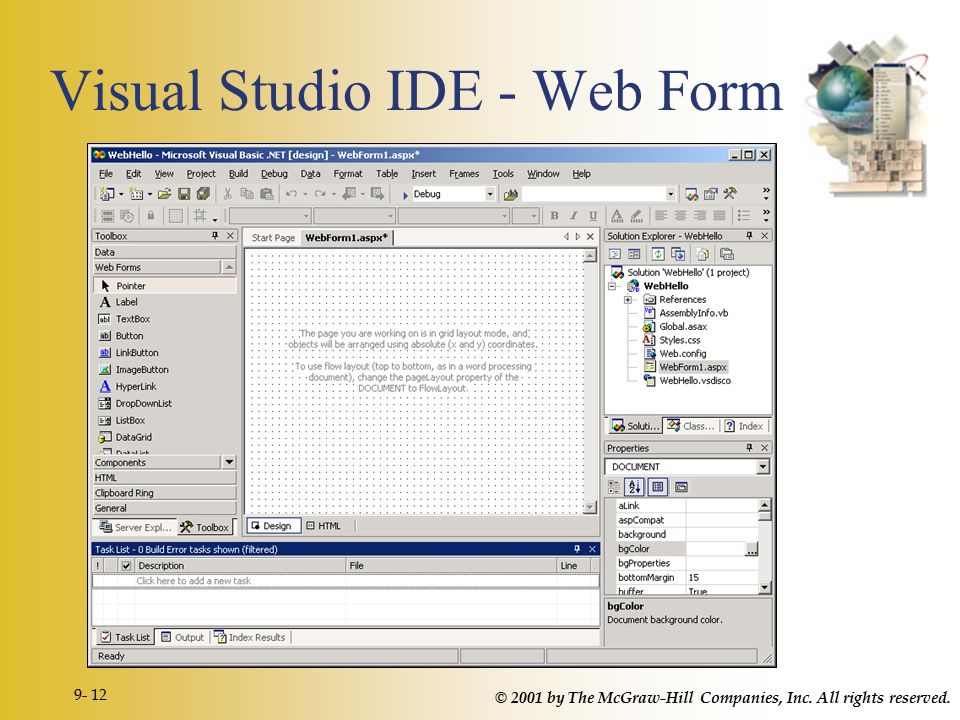
Task: Click the bgColor ellipsis button
Action: 752,549
